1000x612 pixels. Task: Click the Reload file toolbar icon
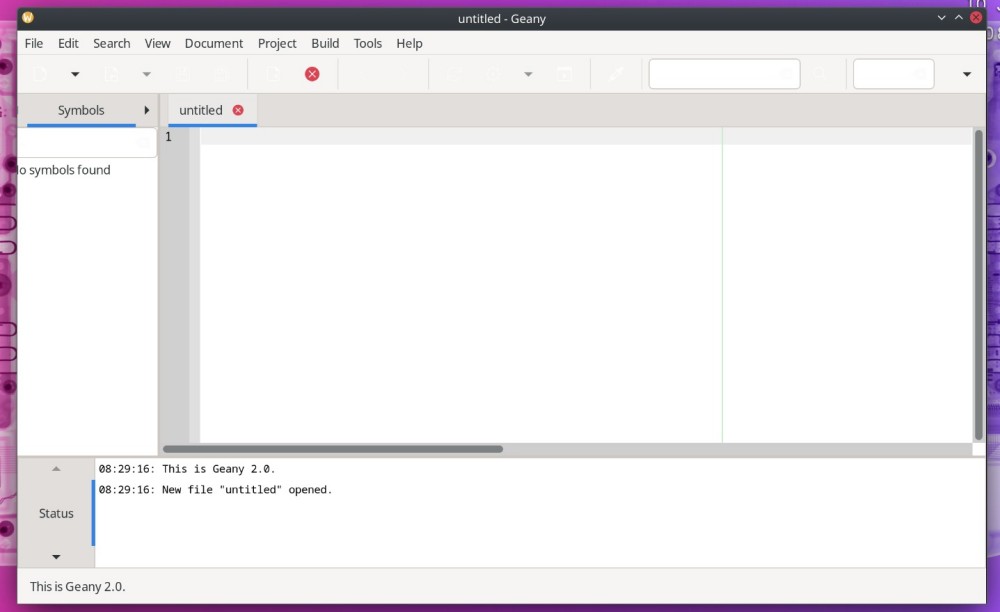coord(273,74)
